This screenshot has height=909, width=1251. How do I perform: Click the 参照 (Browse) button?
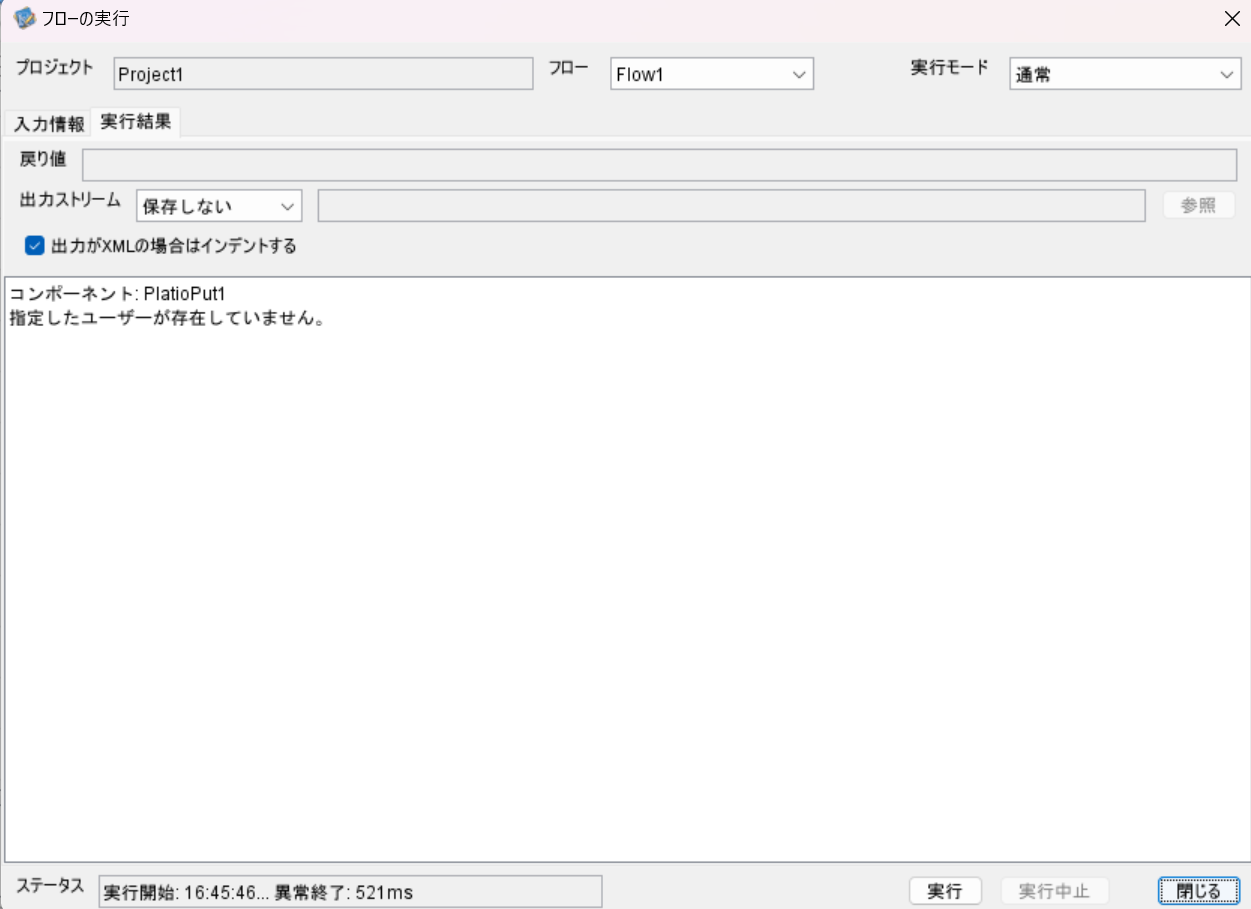(1198, 205)
